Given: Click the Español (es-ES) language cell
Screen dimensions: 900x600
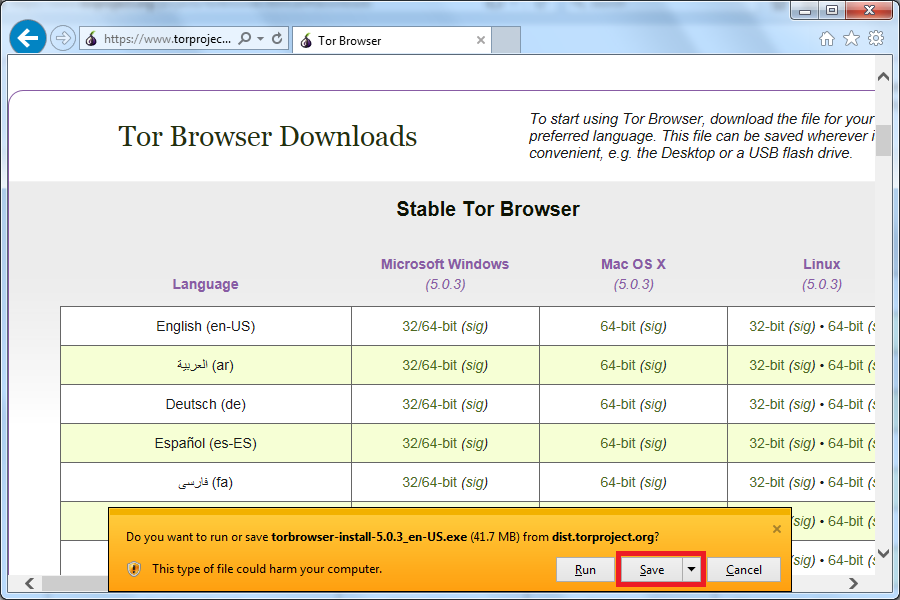Looking at the screenshot, I should [205, 443].
